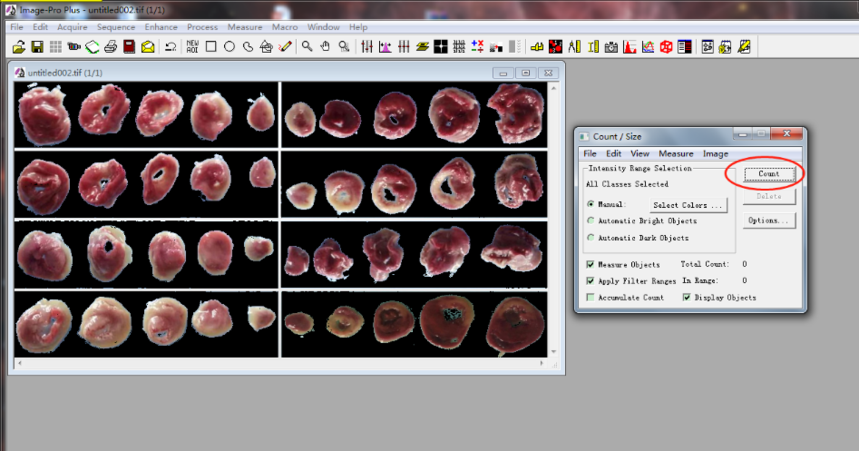Click the Select Colors... button
Screen dimensions: 859x451
(686, 204)
